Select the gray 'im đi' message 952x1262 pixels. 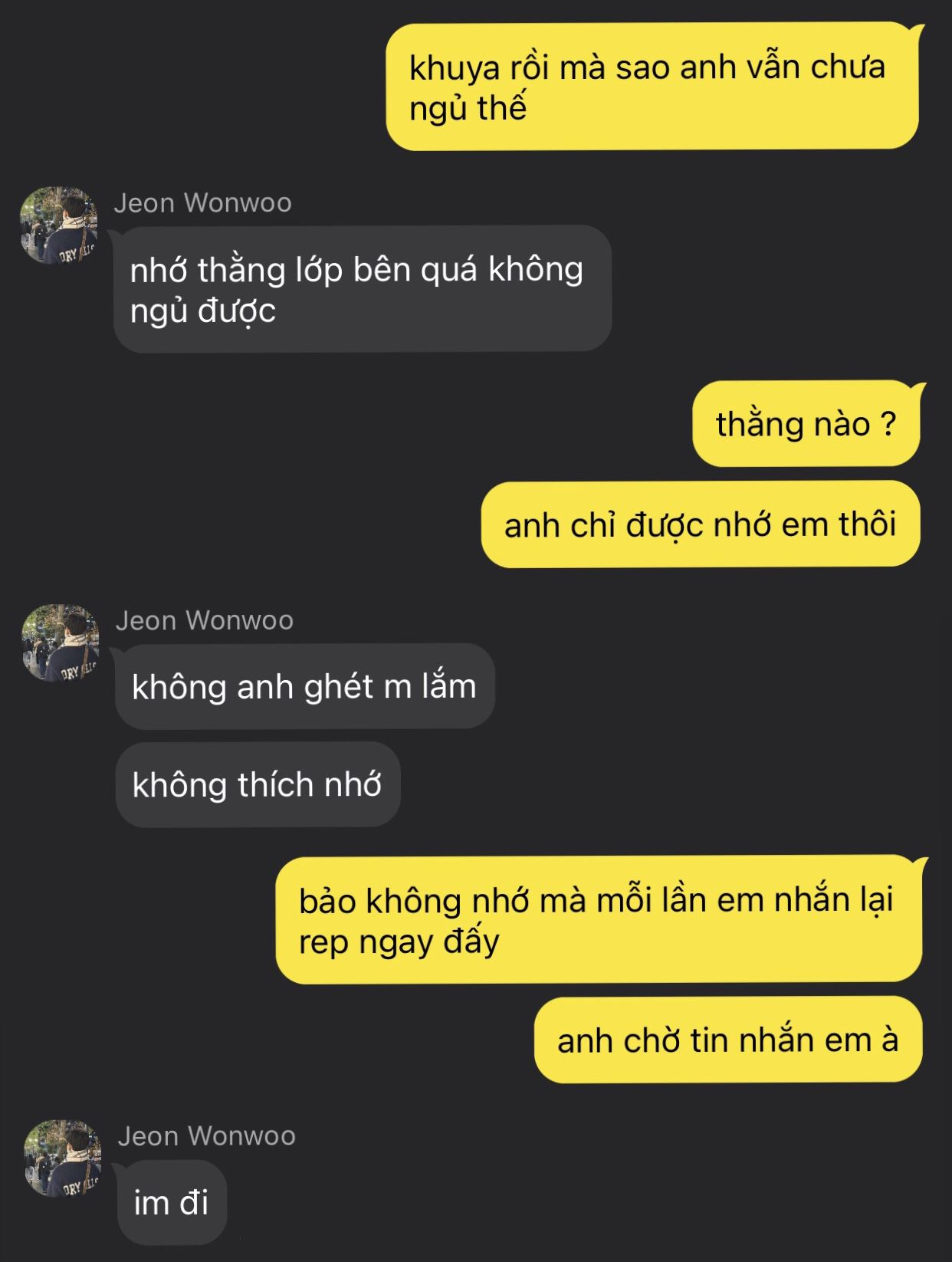172,1202
